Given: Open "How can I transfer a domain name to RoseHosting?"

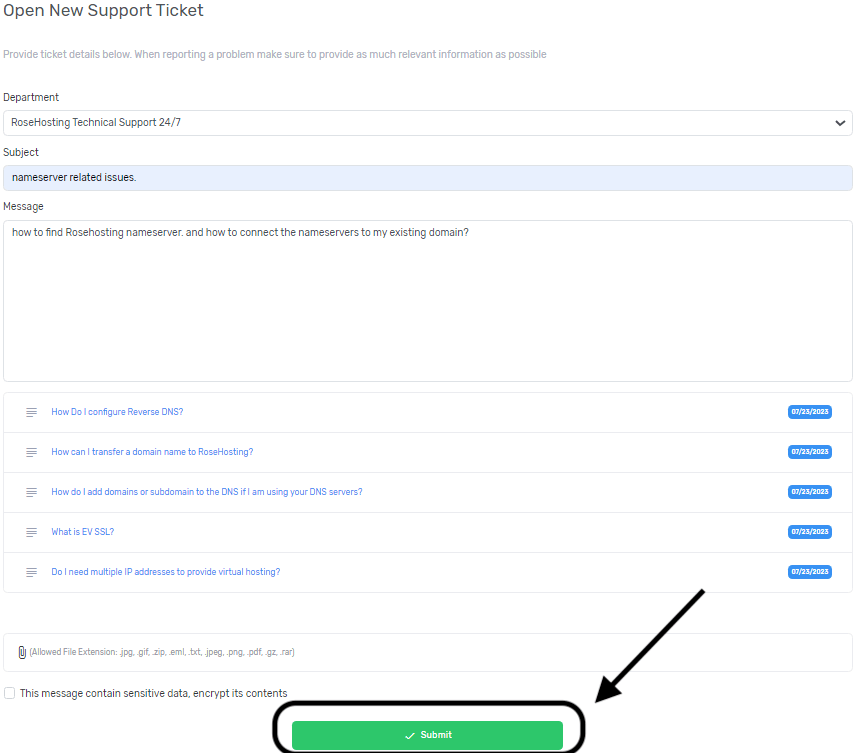Looking at the screenshot, I should point(152,451).
